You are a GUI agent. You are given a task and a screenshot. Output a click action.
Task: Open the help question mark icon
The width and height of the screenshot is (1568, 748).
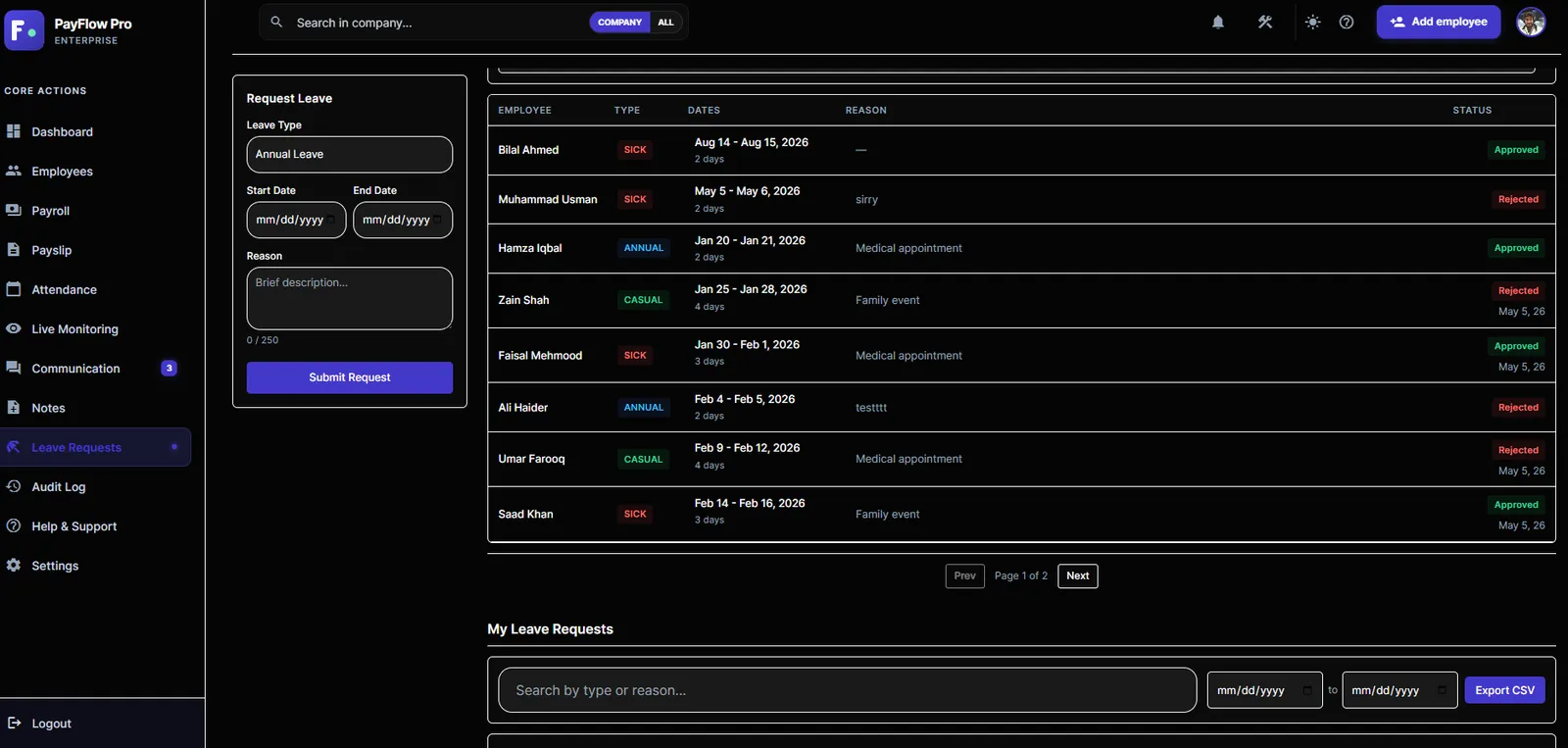pyautogui.click(x=1347, y=22)
